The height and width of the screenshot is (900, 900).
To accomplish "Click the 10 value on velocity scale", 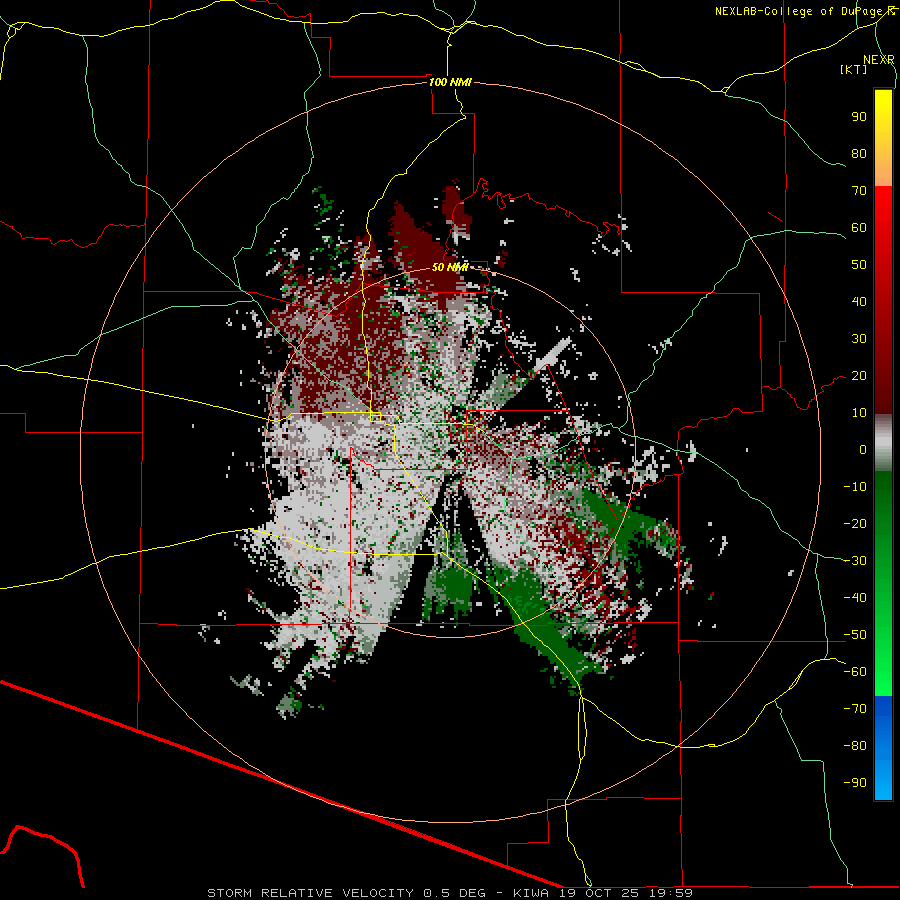I will pyautogui.click(x=859, y=413).
